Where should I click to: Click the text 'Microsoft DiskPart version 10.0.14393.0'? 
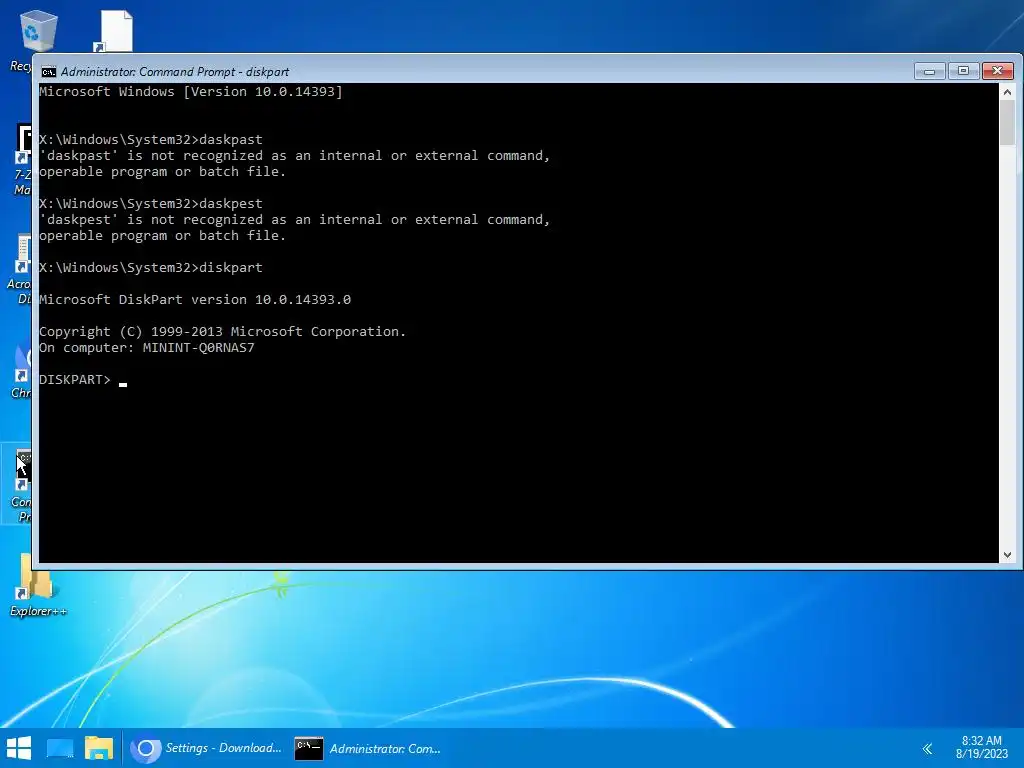click(195, 300)
